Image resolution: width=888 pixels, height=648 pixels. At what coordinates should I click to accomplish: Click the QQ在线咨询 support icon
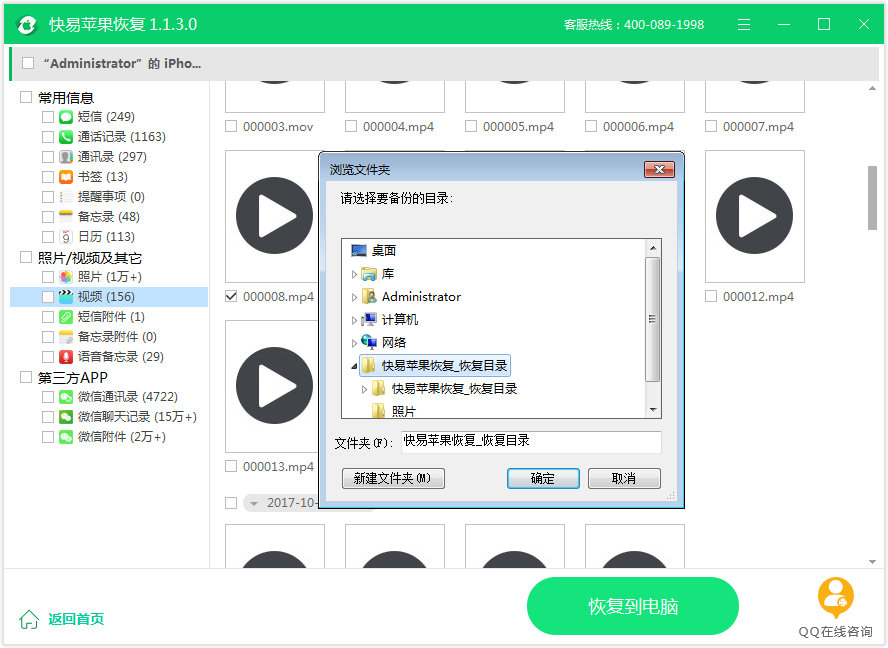pyautogui.click(x=835, y=597)
